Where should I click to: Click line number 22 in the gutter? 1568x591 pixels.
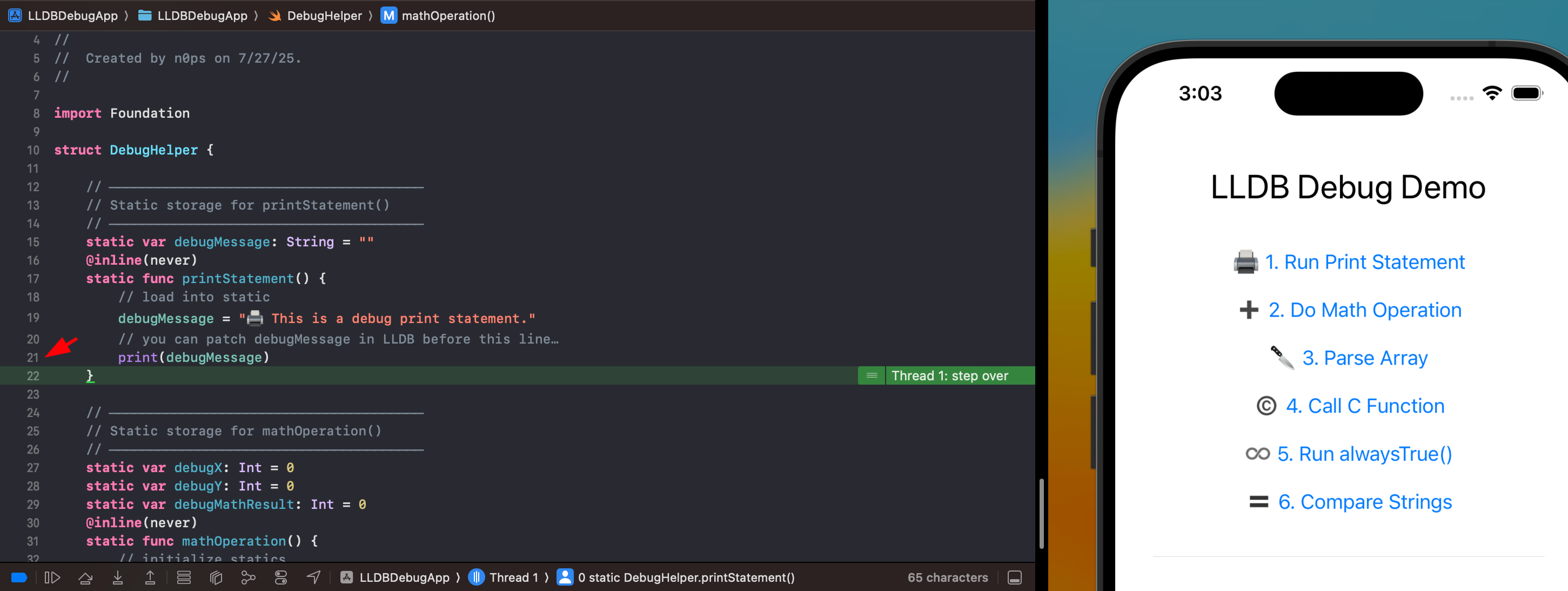point(33,375)
